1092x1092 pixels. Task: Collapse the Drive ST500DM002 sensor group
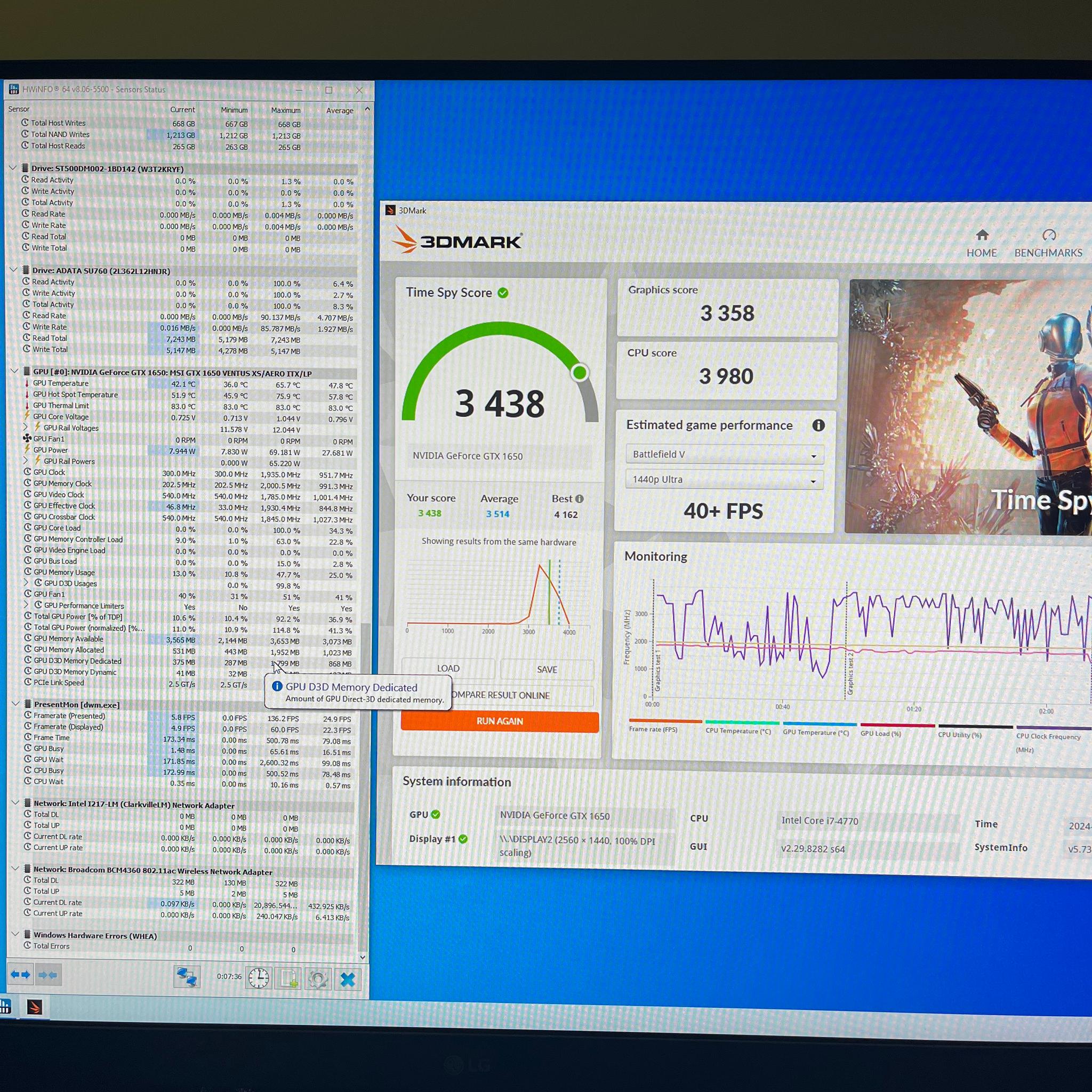tap(13, 168)
